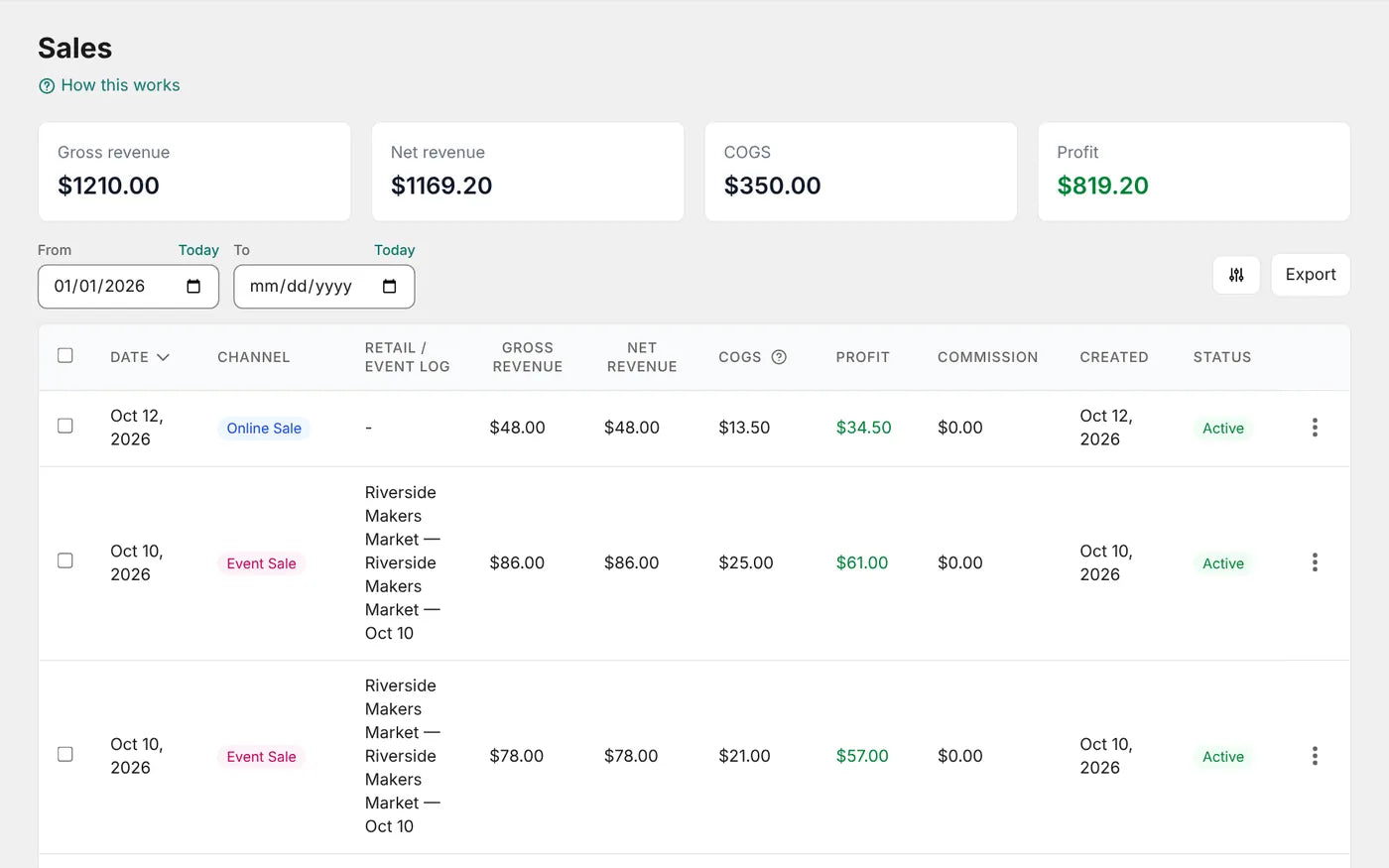Click the Export button

pos(1311,275)
